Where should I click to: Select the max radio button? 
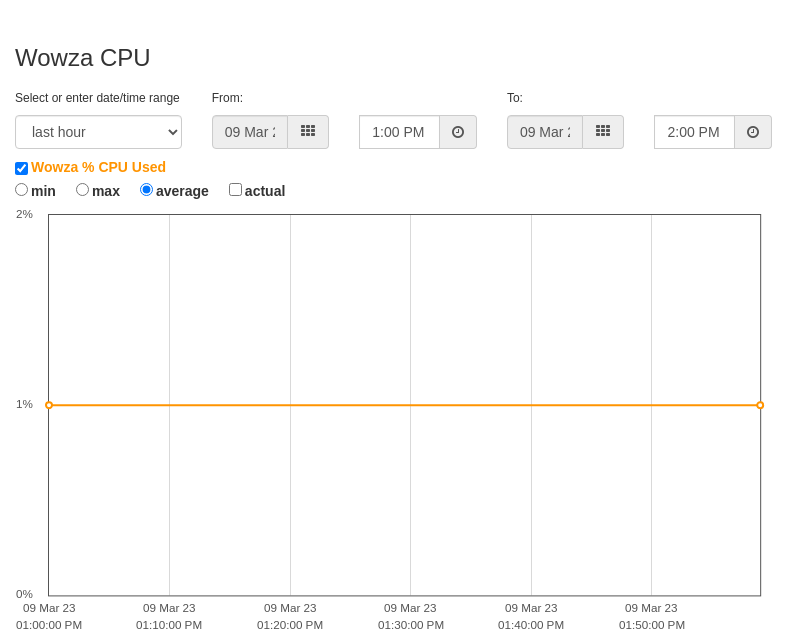82,190
